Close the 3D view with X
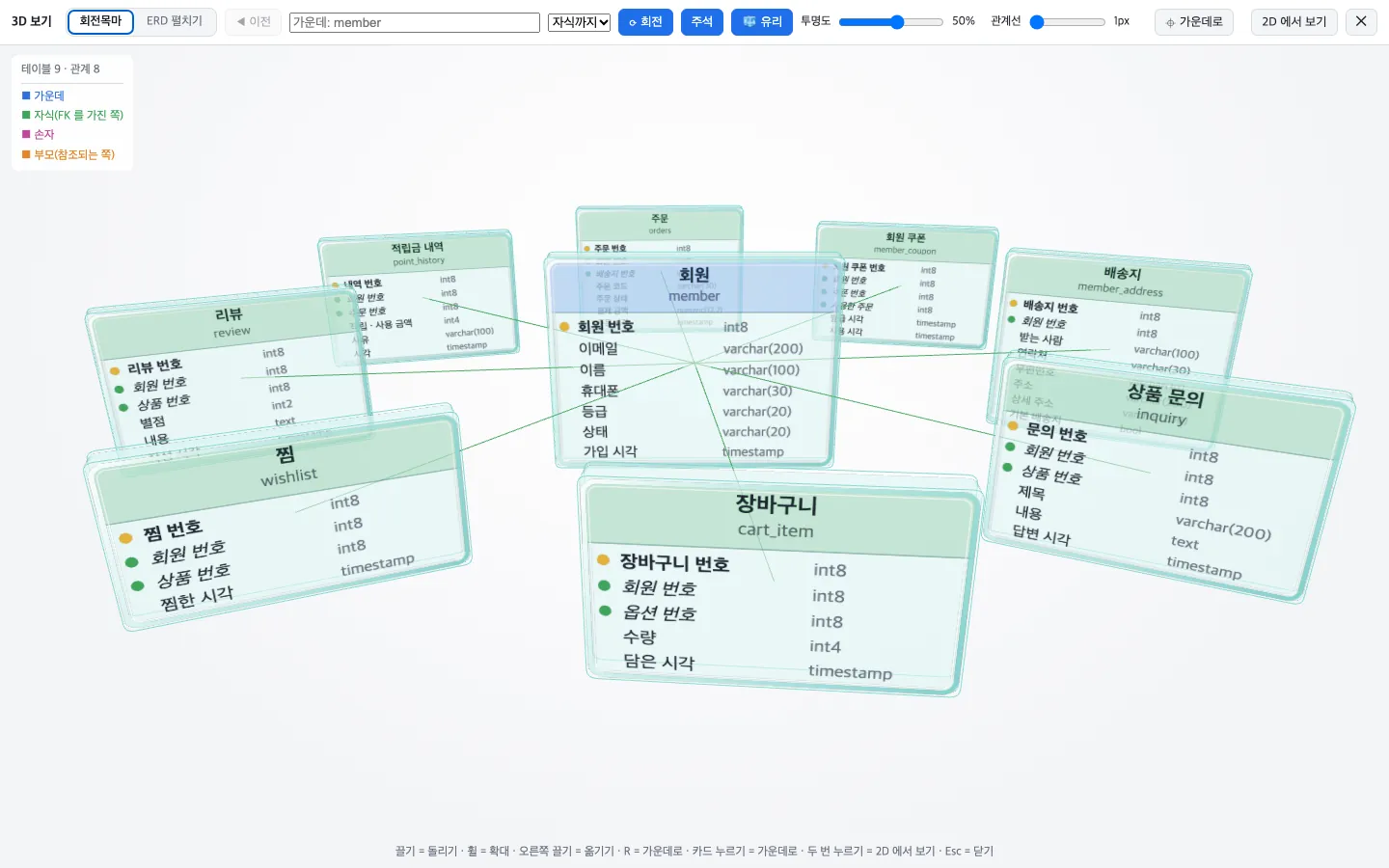The width and height of the screenshot is (1389, 868). (x=1361, y=22)
